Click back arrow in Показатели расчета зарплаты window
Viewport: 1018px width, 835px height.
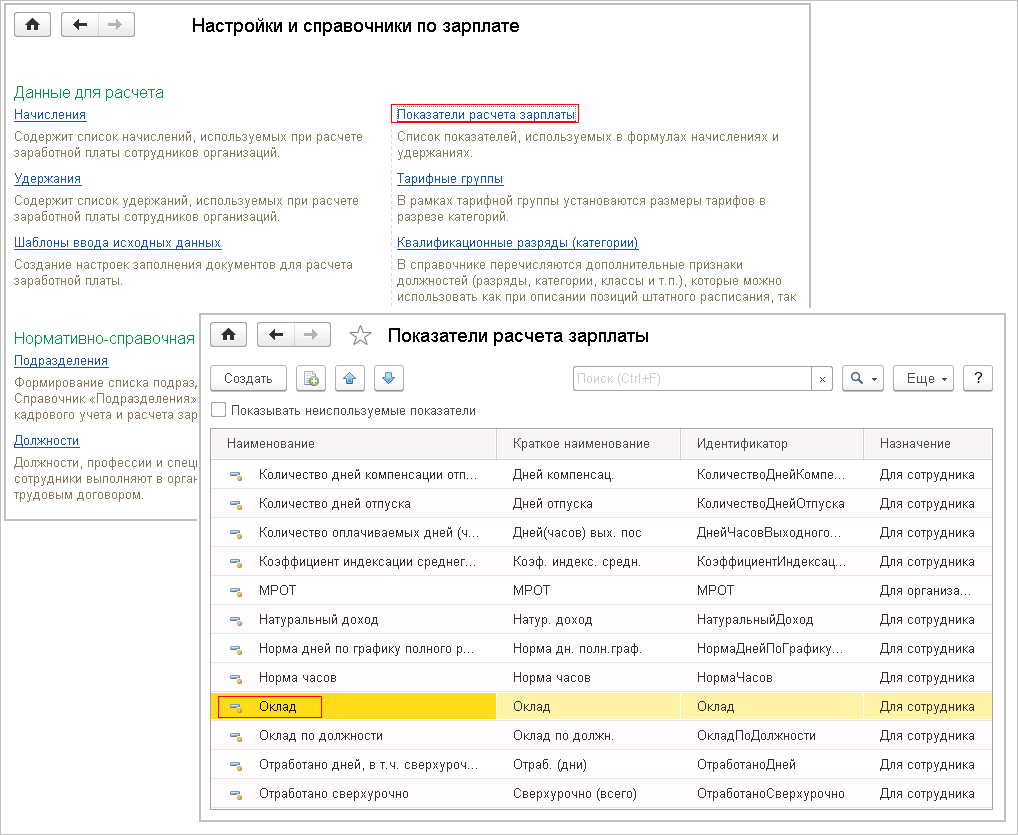(276, 335)
